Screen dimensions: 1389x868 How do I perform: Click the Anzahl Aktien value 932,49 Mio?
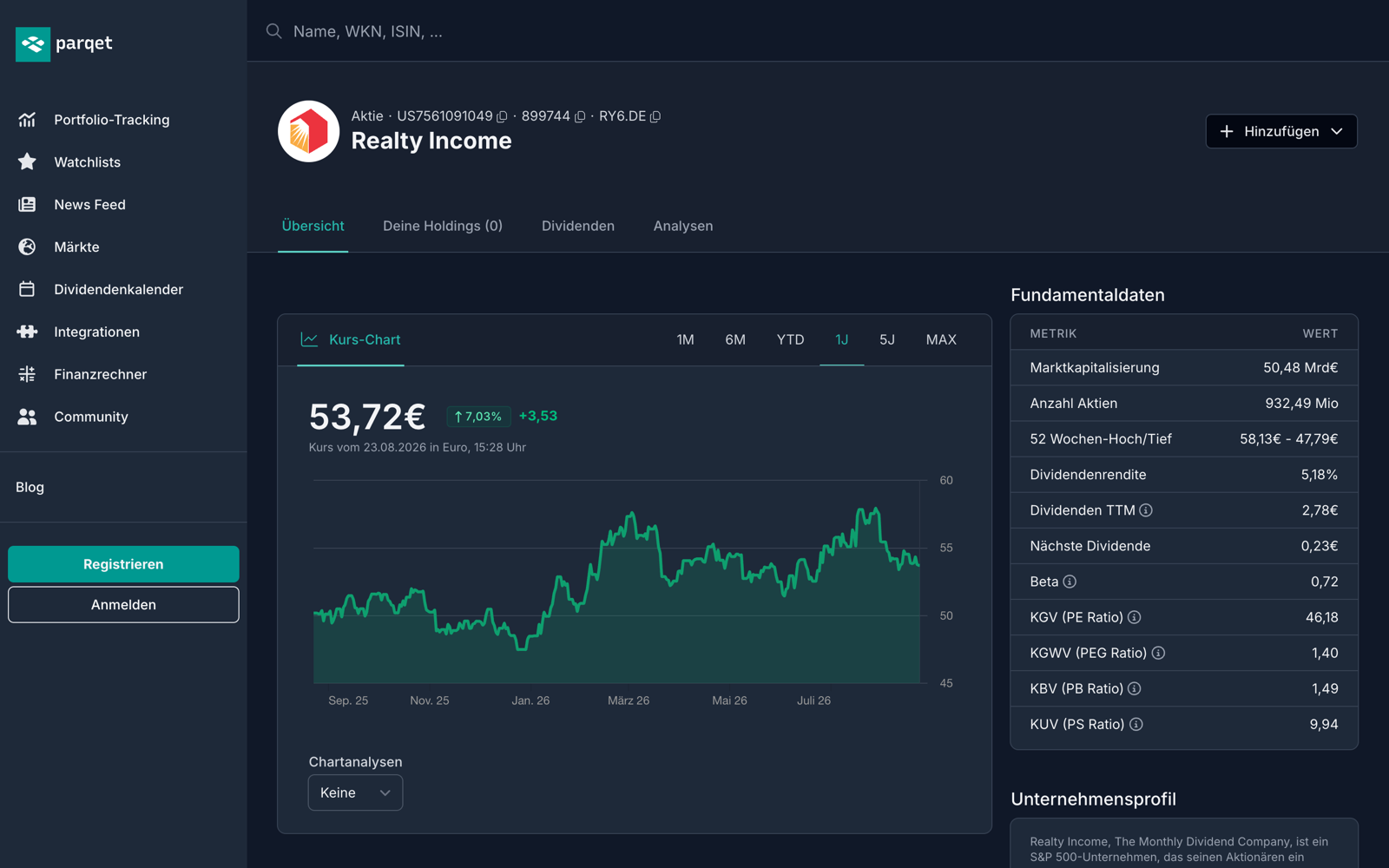coord(1301,403)
